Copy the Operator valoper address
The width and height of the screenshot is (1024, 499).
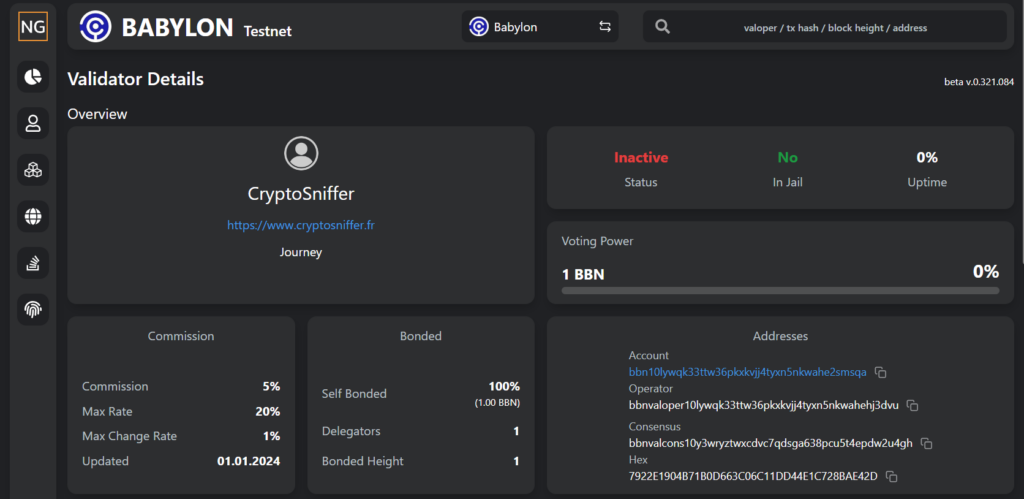(x=913, y=406)
